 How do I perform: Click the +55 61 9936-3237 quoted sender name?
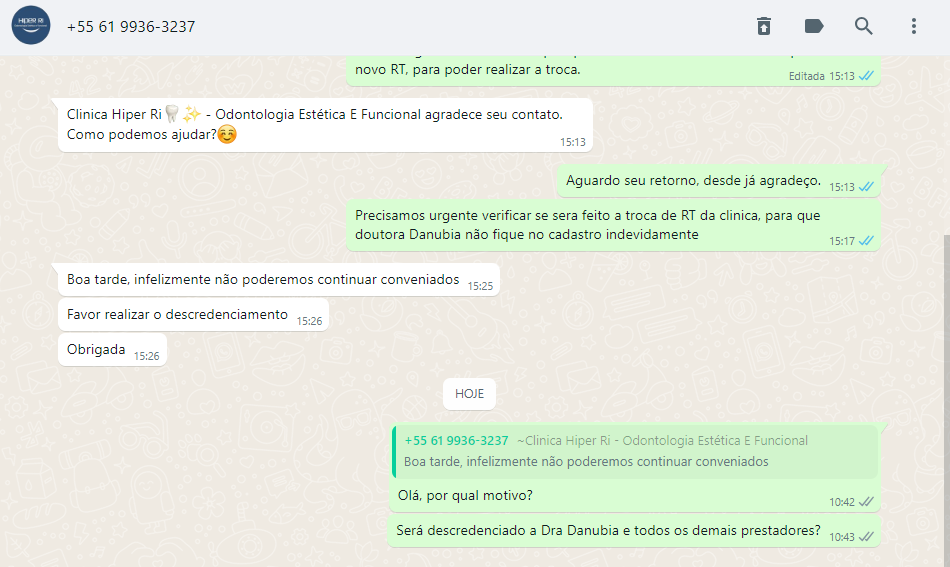(x=456, y=440)
